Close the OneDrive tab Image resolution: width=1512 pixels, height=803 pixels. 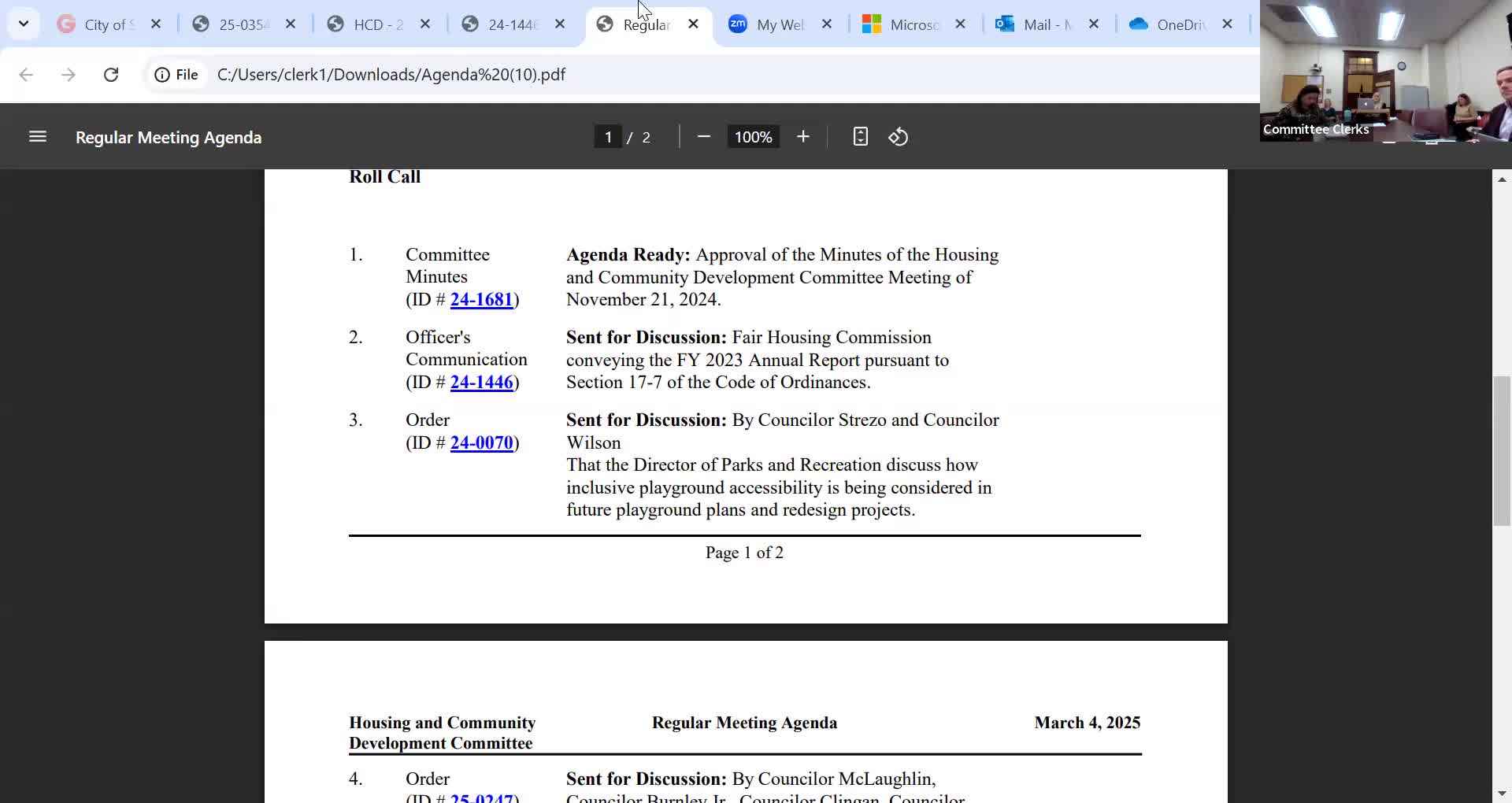[1227, 24]
